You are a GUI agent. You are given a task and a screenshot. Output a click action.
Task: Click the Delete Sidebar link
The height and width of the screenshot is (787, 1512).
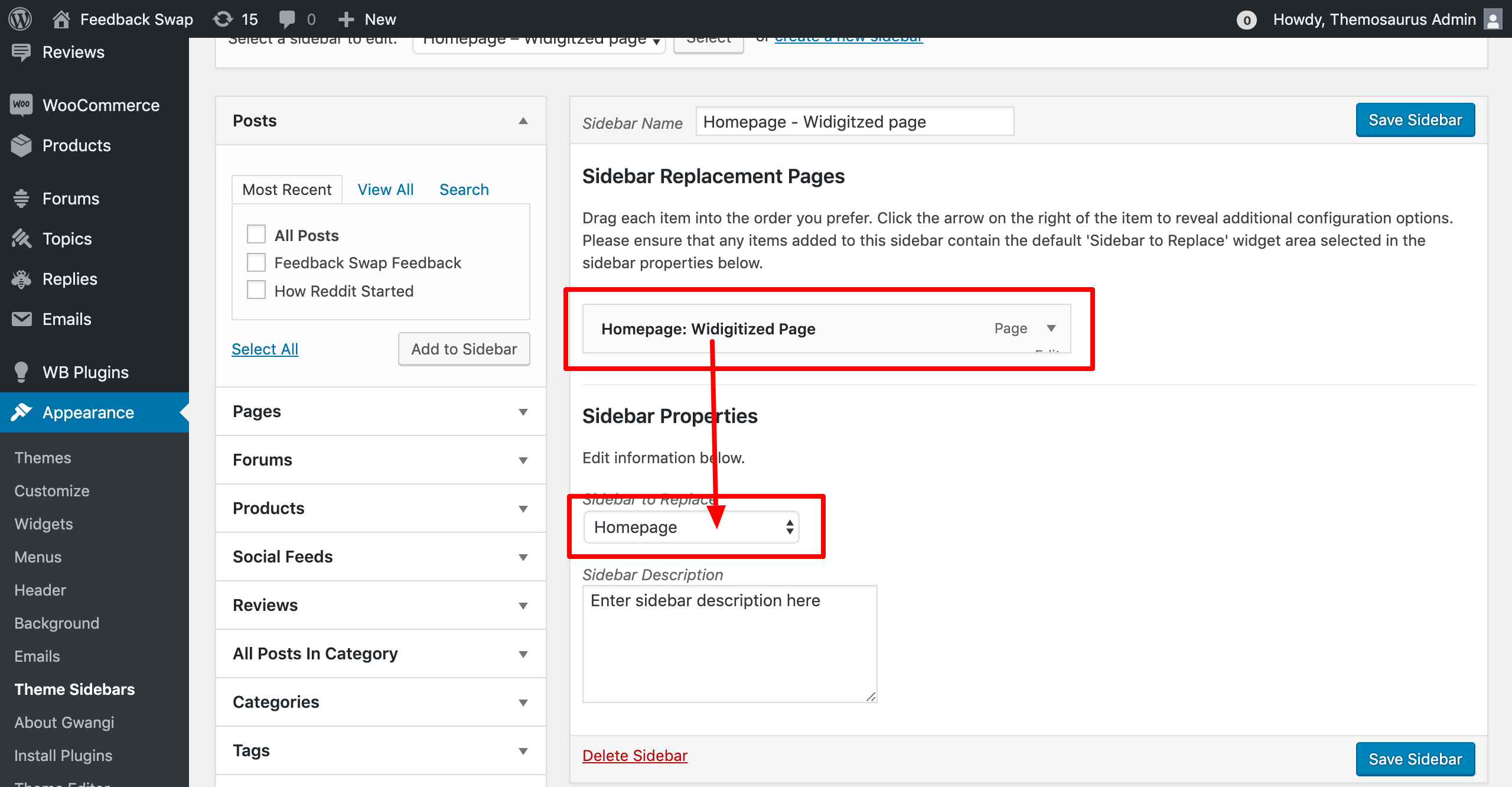pos(635,756)
